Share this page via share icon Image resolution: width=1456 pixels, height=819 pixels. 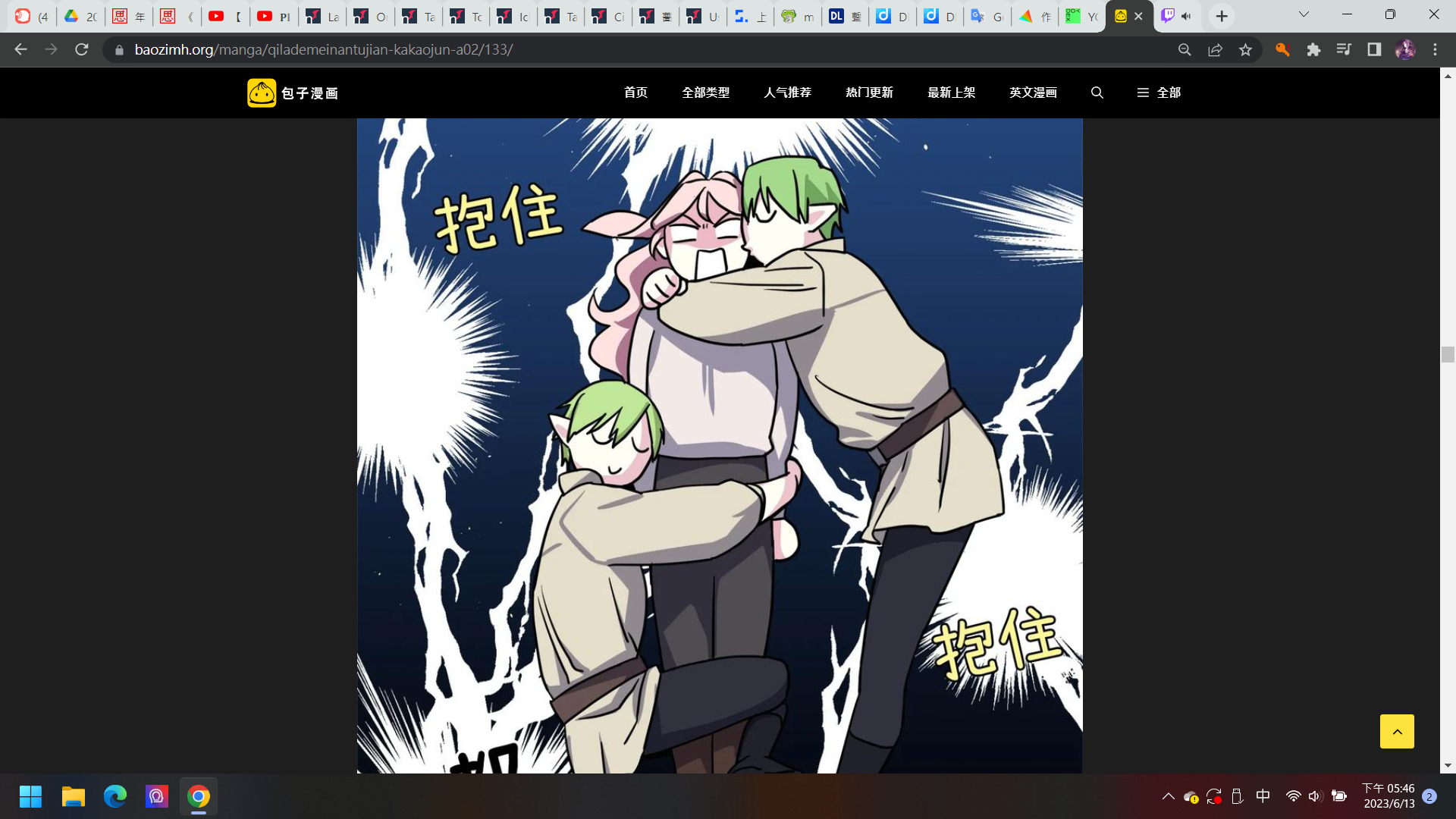1215,49
